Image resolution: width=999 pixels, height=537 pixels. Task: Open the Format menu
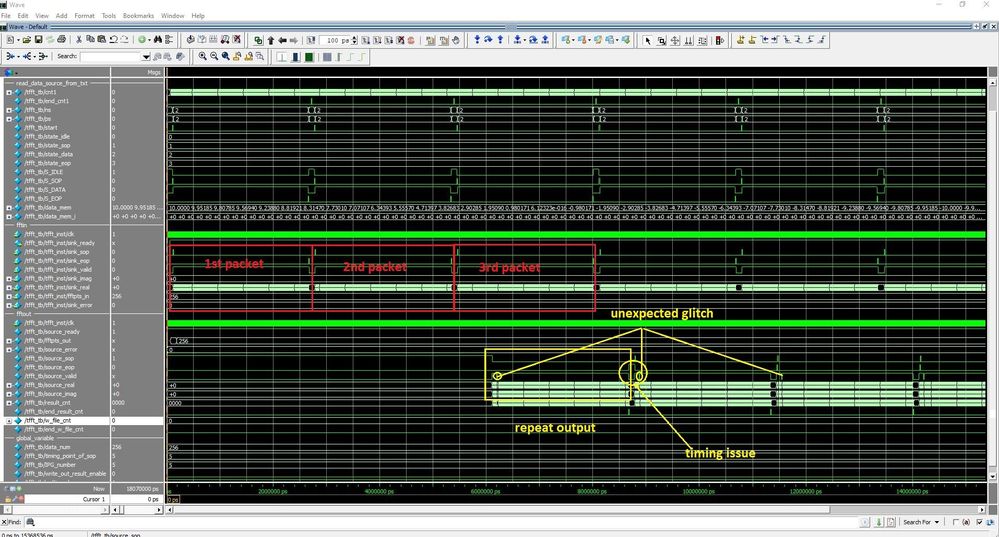[84, 16]
